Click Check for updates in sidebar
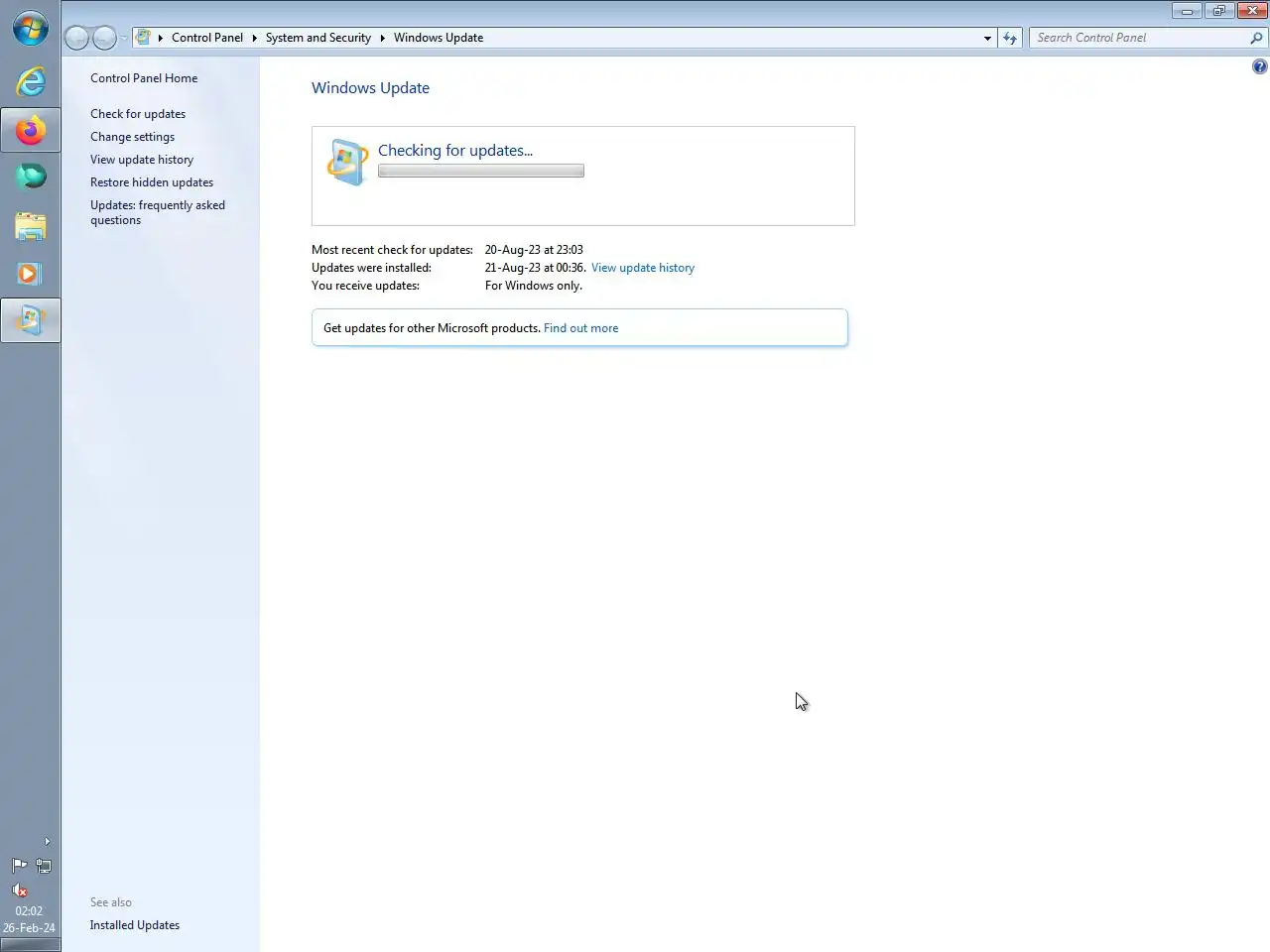The image size is (1270, 952). [x=138, y=114]
